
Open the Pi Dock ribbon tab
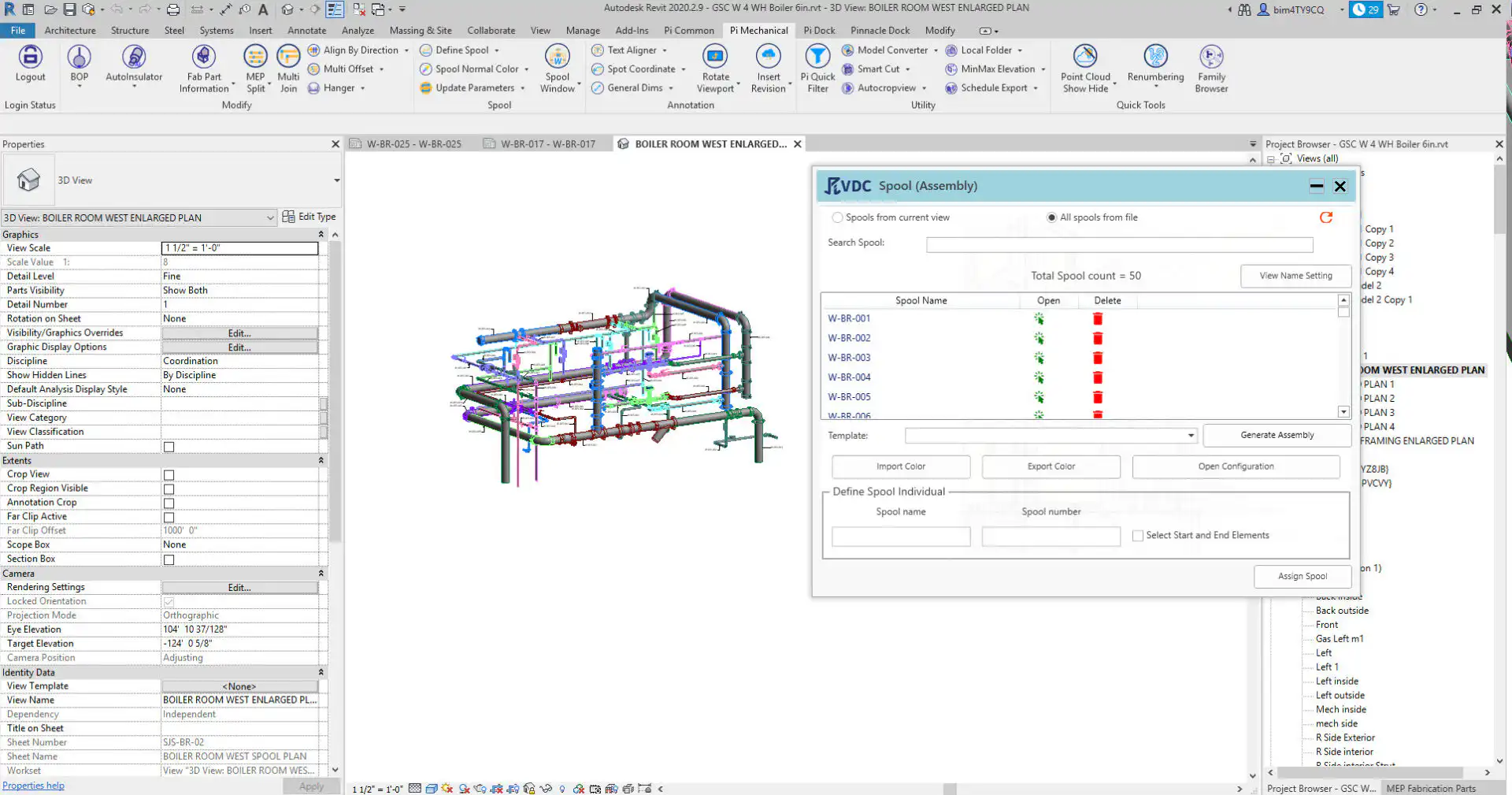tap(819, 31)
